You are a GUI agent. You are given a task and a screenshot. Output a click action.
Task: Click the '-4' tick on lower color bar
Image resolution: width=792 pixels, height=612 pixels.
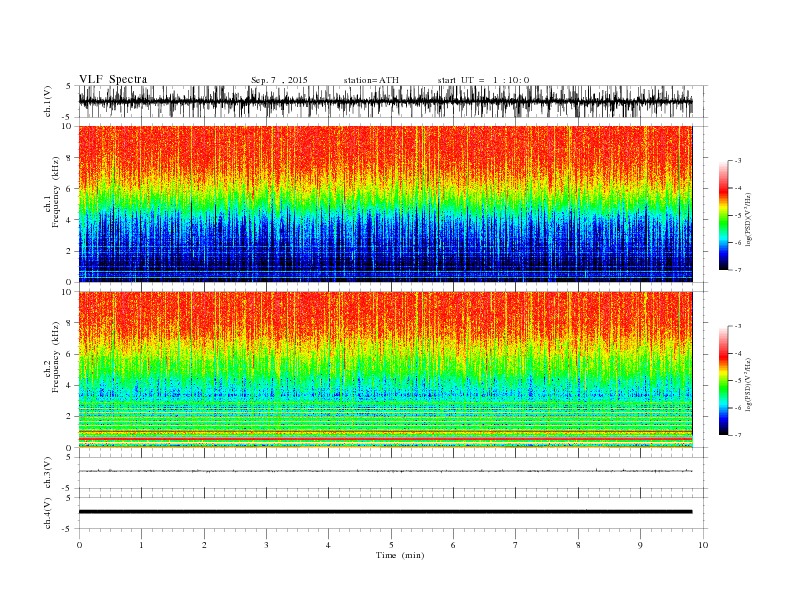(737, 353)
